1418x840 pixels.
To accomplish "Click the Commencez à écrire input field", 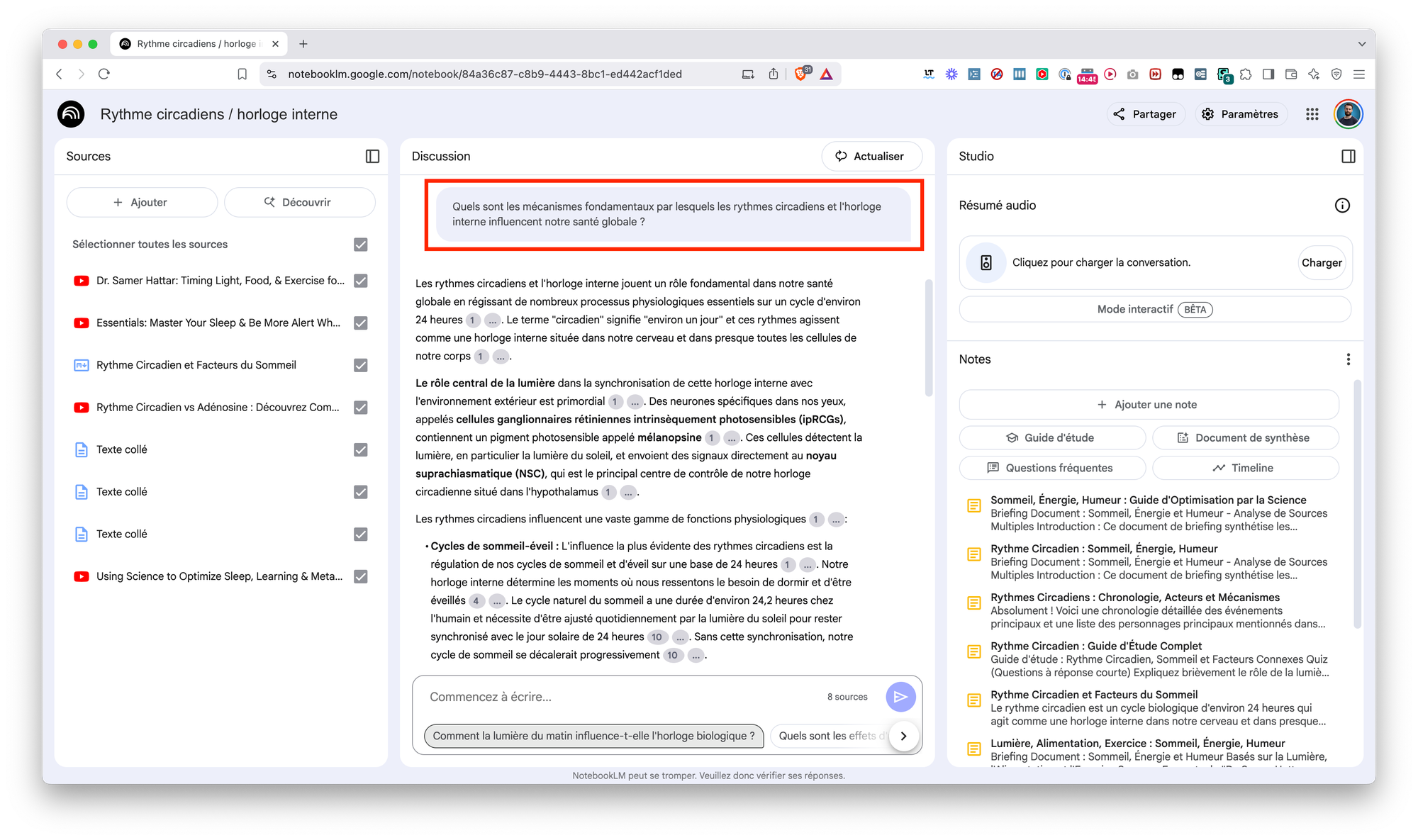I will click(x=617, y=697).
